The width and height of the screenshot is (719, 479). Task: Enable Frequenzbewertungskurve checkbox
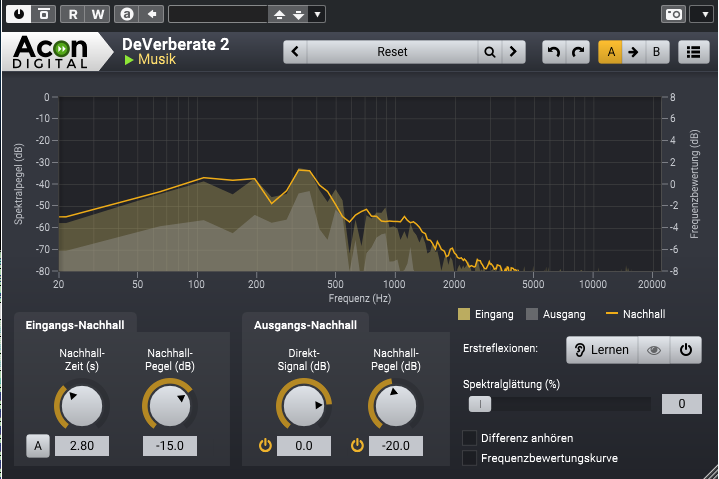469,458
